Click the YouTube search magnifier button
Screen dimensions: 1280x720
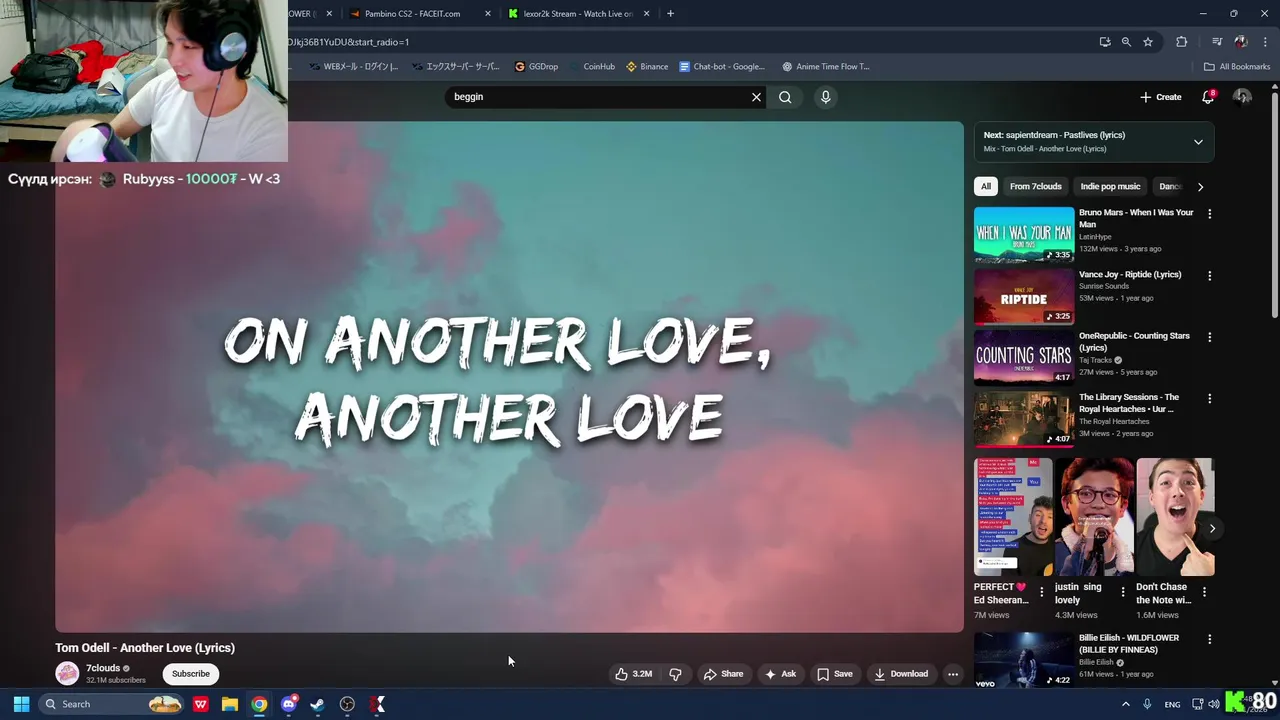pyautogui.click(x=785, y=97)
